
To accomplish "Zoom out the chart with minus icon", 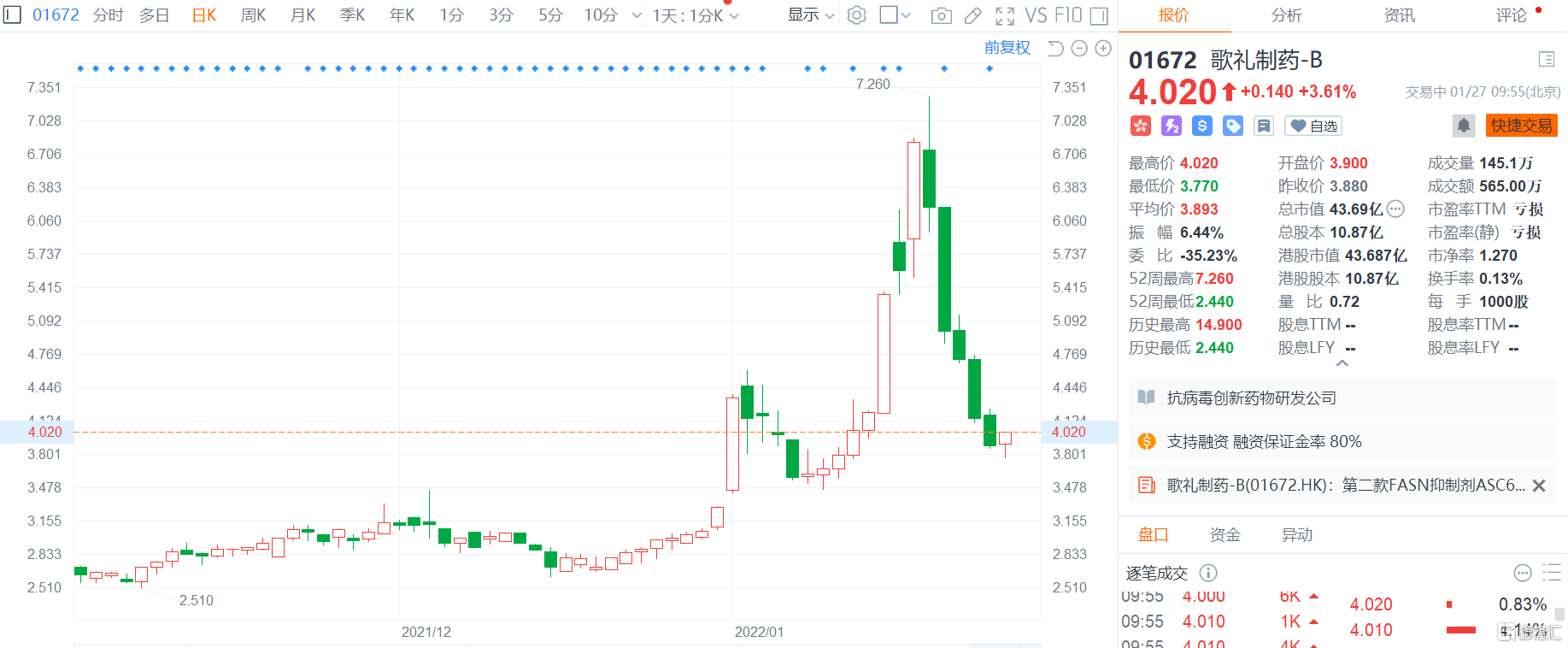I will (1079, 49).
